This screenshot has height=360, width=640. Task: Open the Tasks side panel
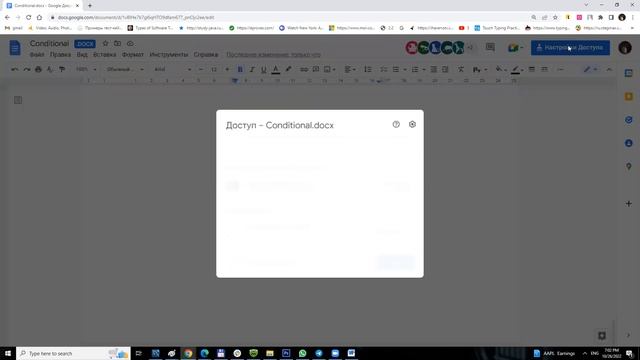pos(629,120)
